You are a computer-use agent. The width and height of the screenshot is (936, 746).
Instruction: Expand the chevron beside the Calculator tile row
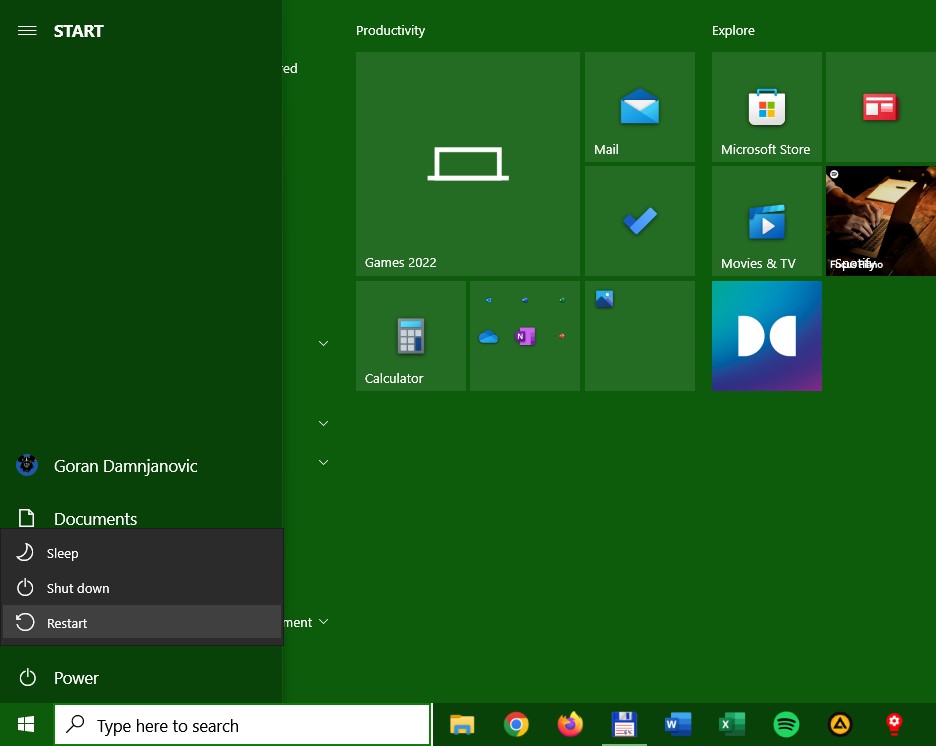324,343
